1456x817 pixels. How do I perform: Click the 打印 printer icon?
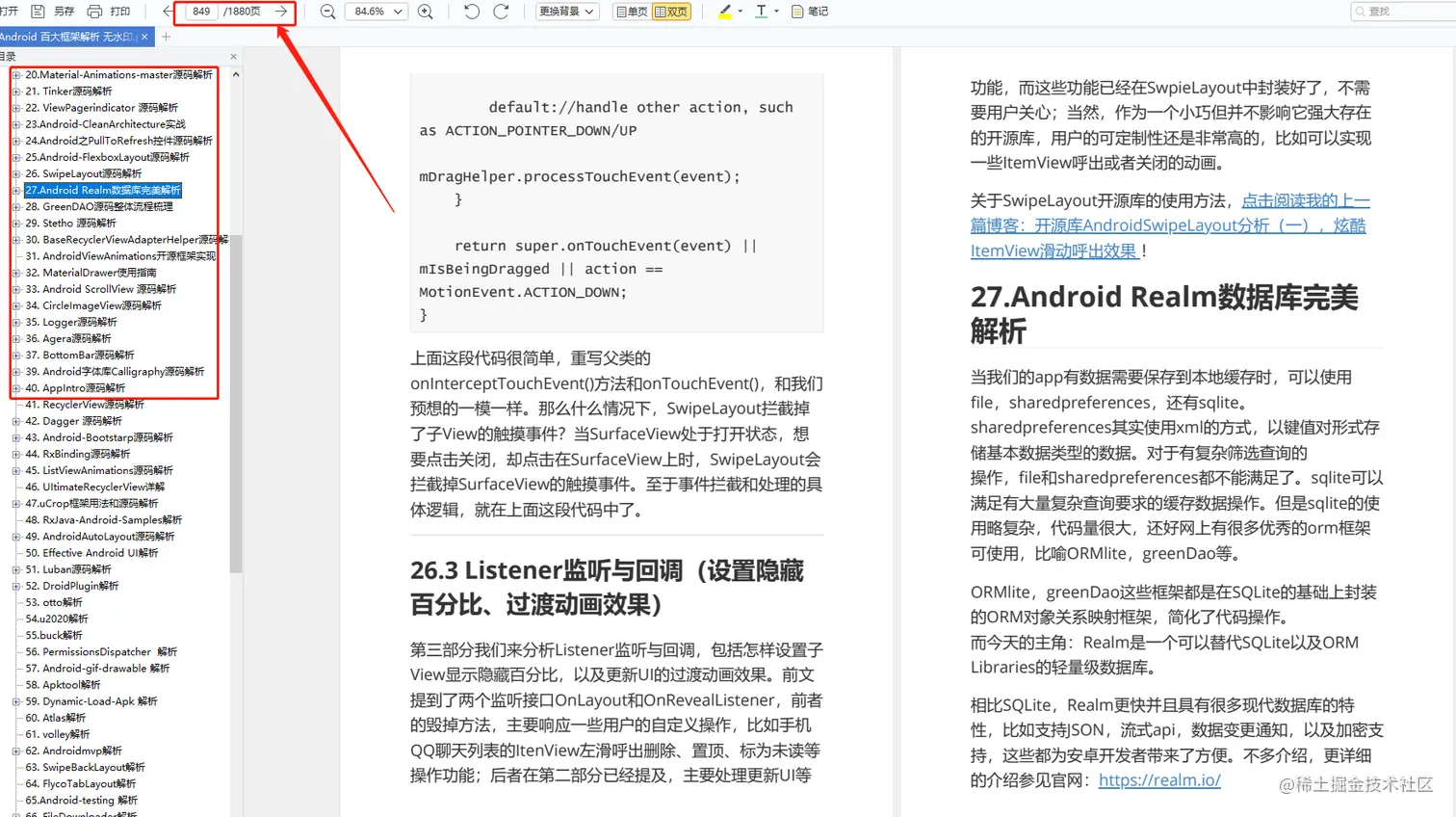(x=94, y=12)
